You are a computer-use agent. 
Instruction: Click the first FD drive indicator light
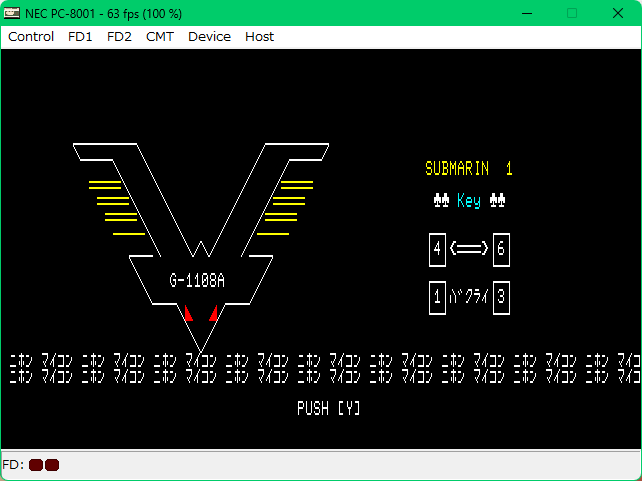[x=36, y=465]
